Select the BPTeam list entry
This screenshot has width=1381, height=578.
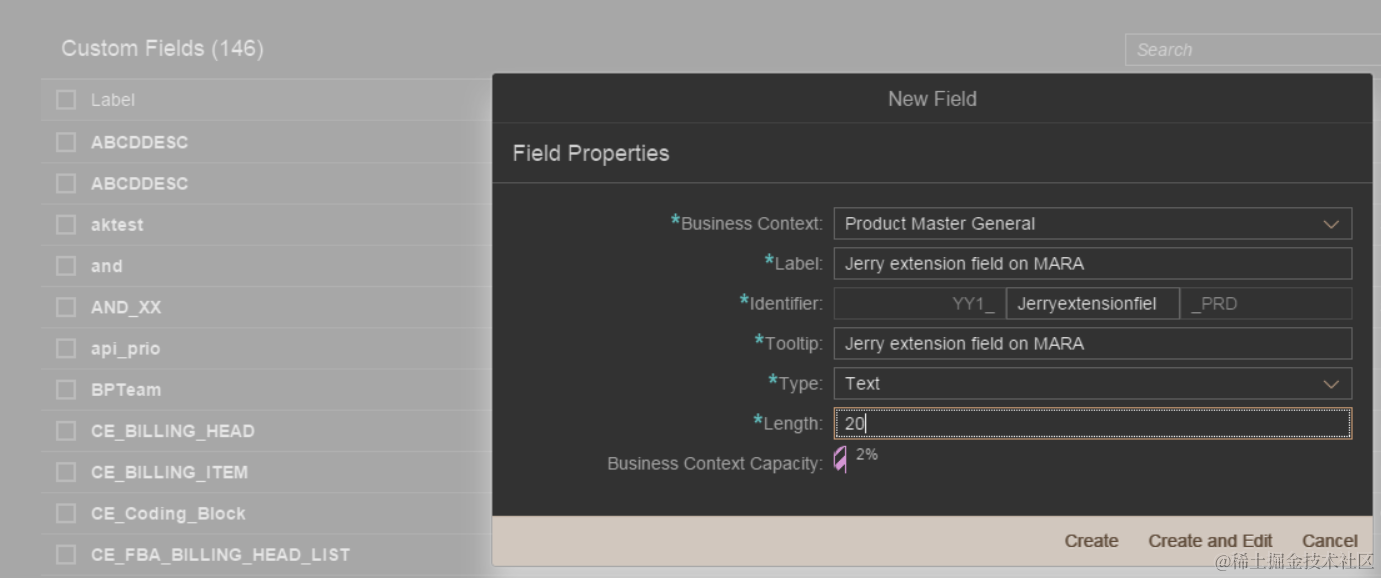pyautogui.click(x=125, y=390)
